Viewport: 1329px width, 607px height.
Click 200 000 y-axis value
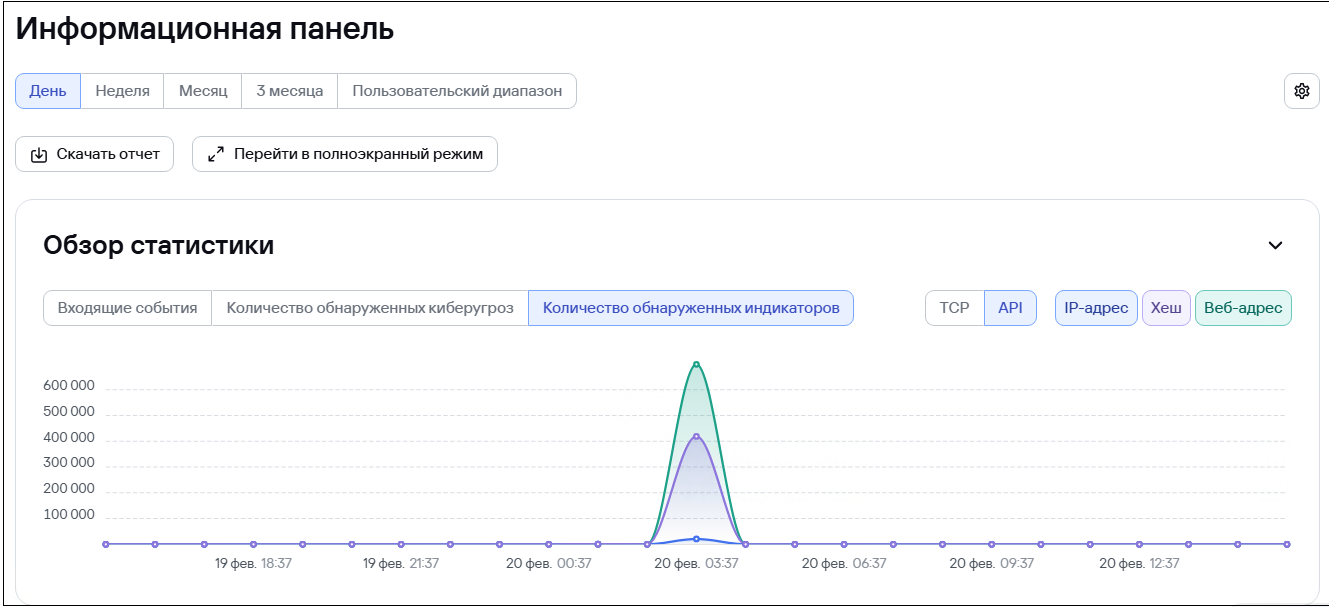(x=69, y=489)
